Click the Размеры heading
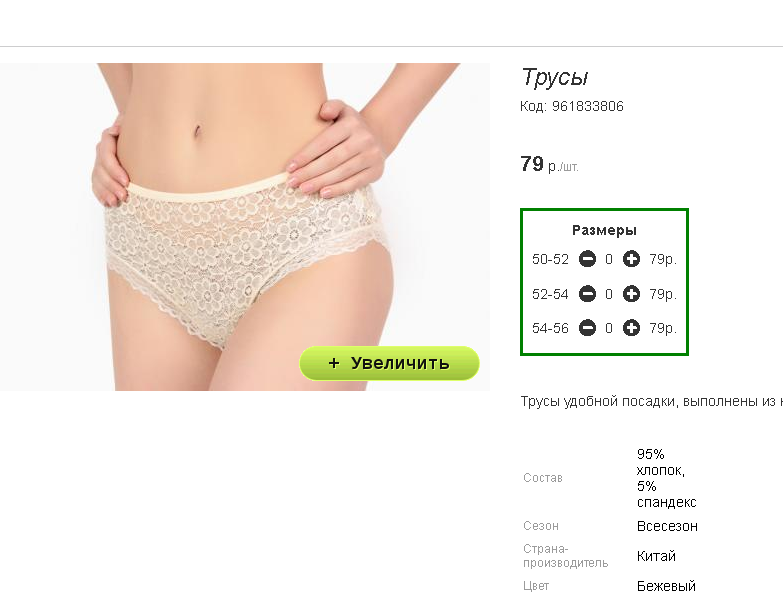This screenshot has height=608, width=783. click(x=604, y=230)
